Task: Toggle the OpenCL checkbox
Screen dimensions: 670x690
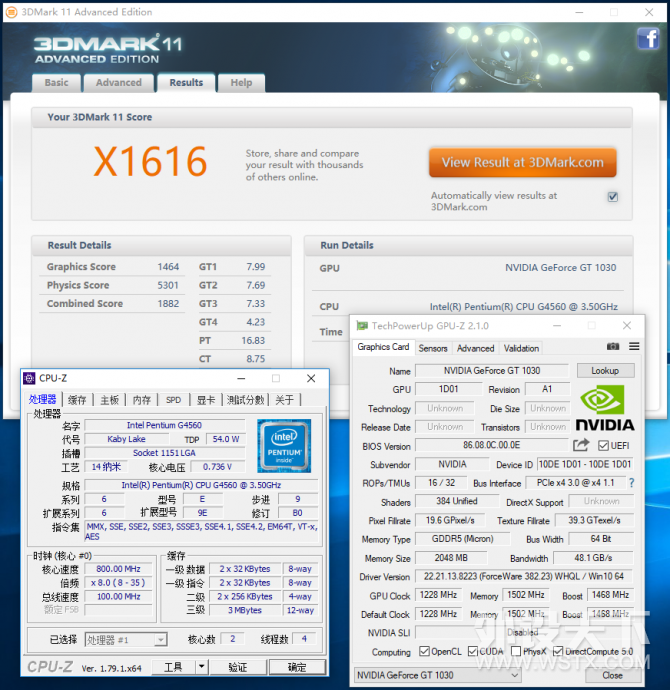Action: [424, 651]
